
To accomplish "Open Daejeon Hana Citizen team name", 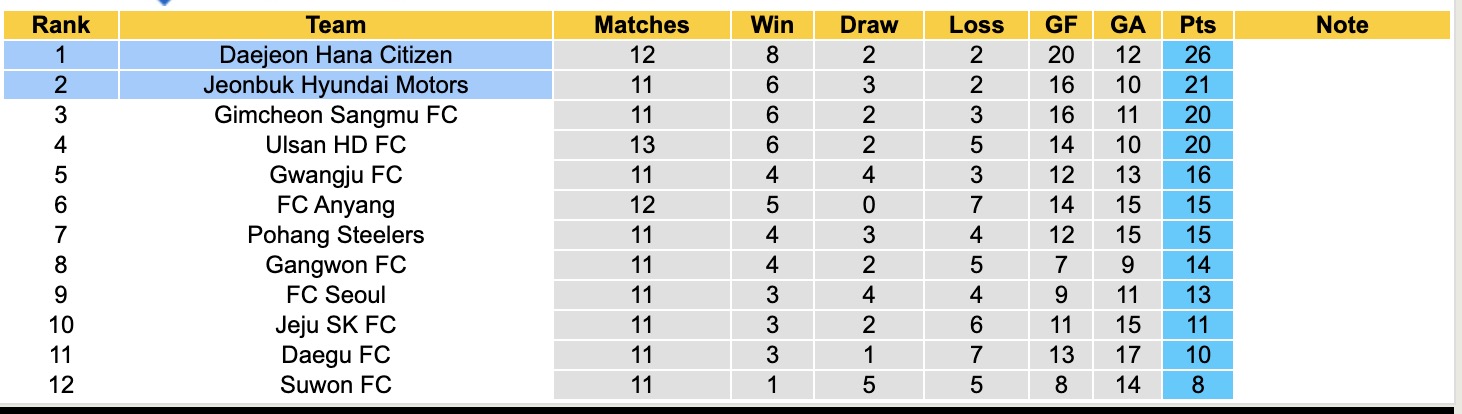I will click(336, 55).
